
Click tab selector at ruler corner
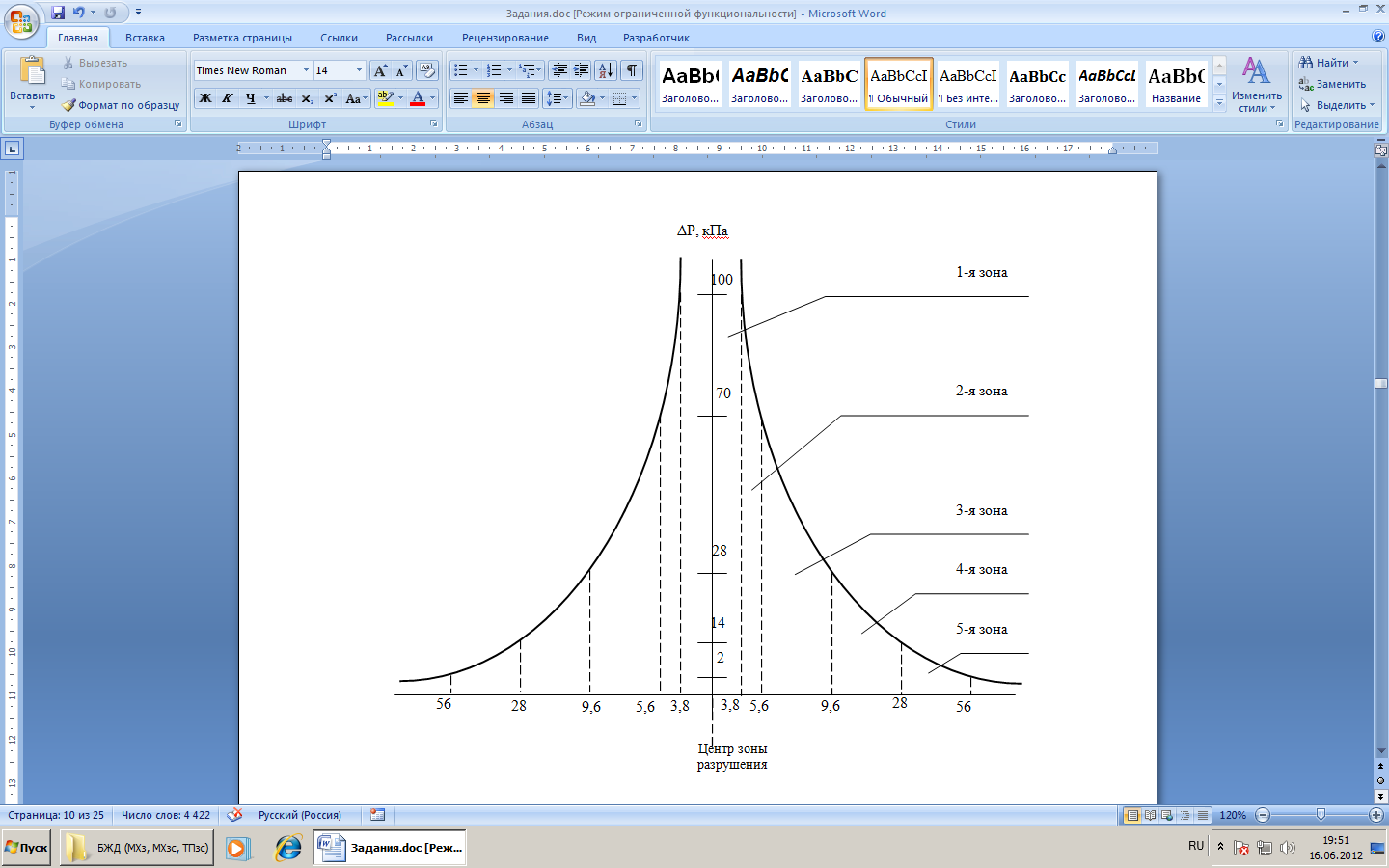pyautogui.click(x=12, y=149)
